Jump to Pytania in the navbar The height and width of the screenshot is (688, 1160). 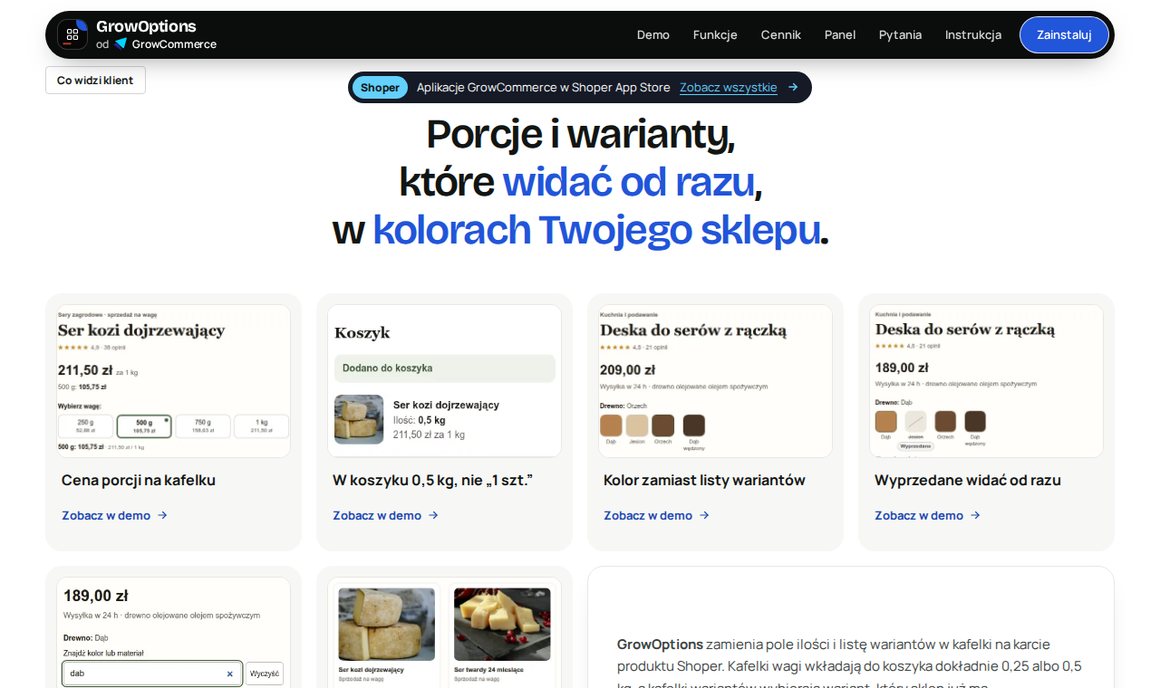point(900,35)
